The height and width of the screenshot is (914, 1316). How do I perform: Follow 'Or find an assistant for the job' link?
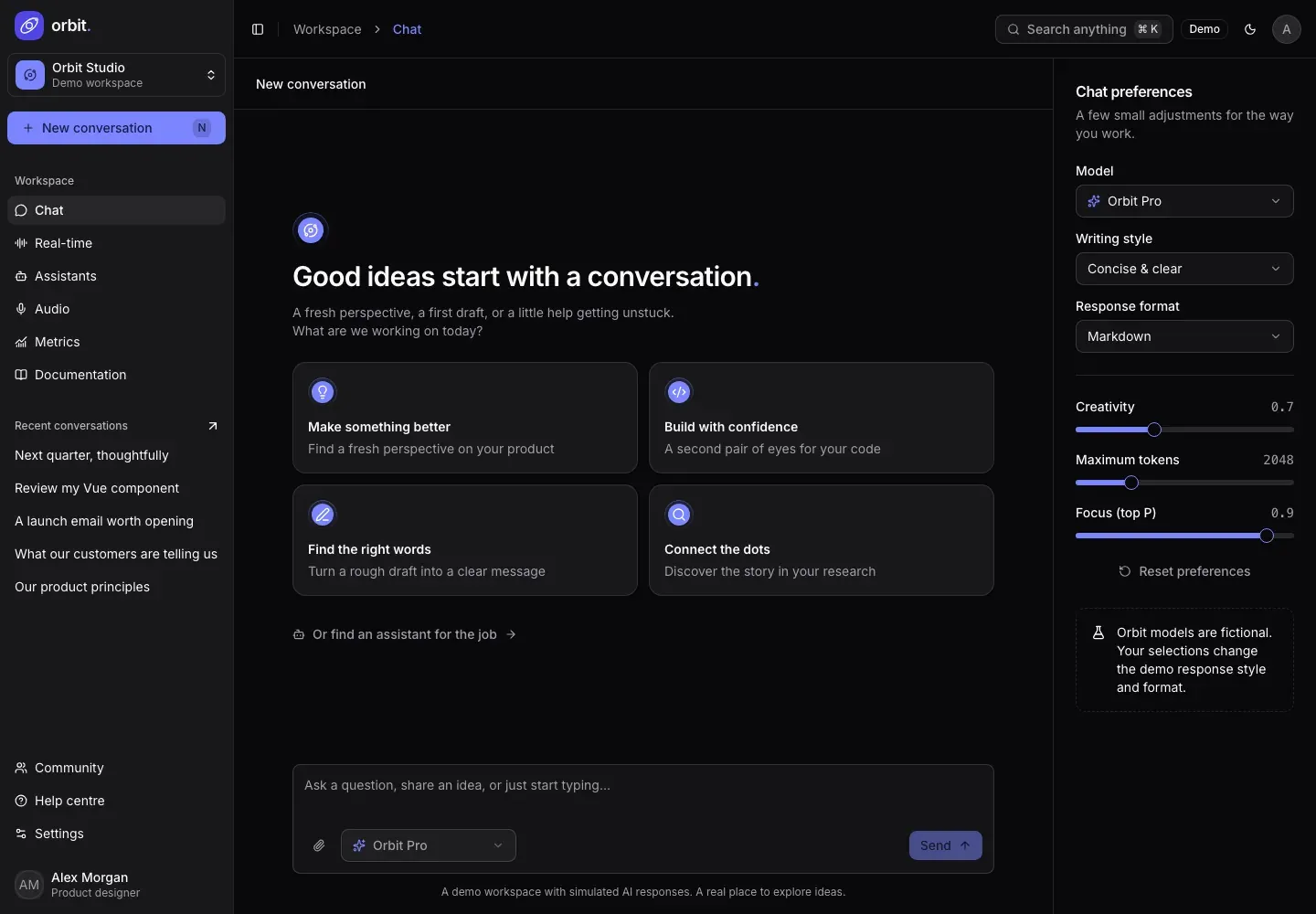click(405, 634)
